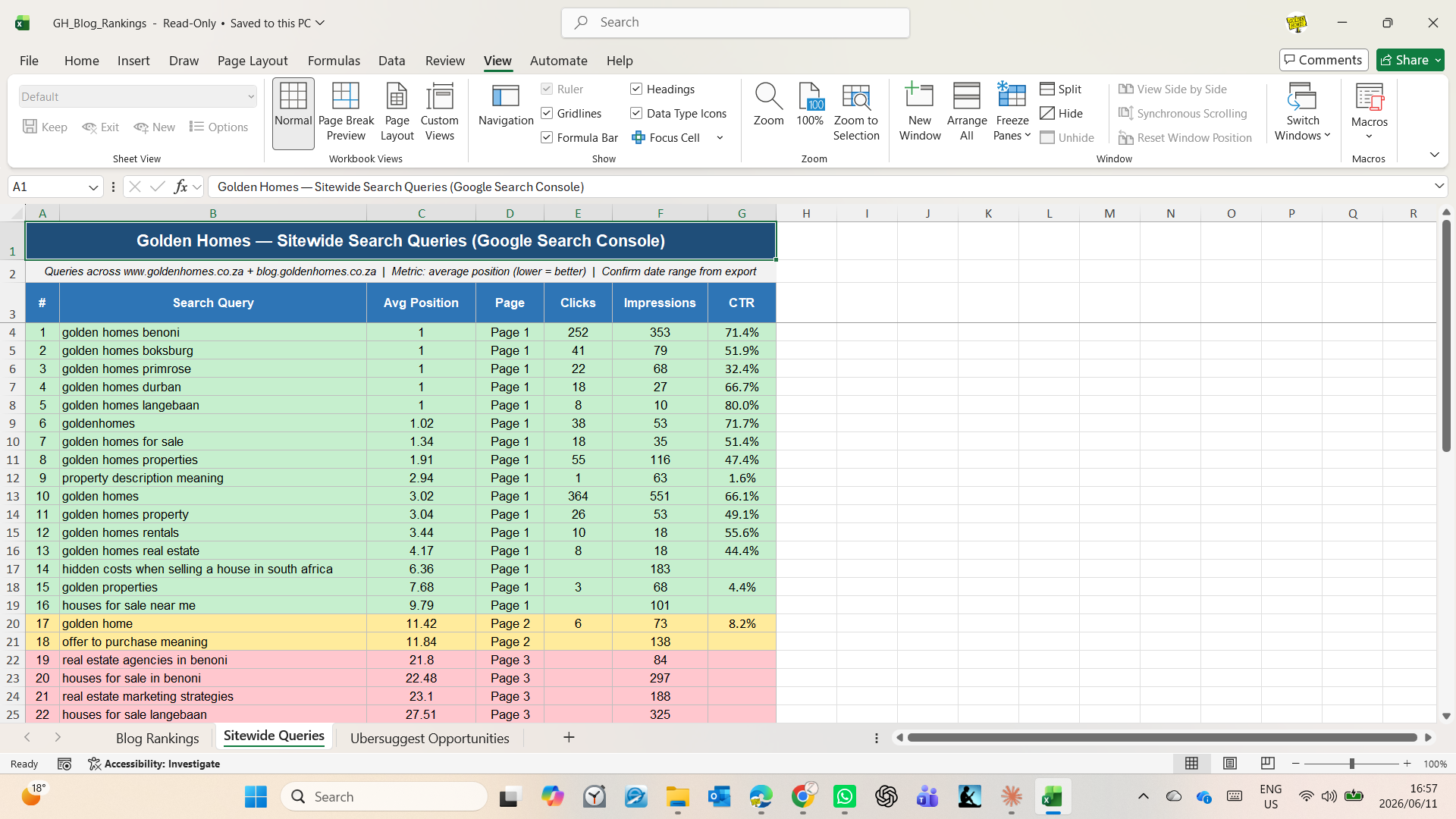This screenshot has width=1456, height=819.
Task: Open File Explorer from the taskbar
Action: 677,796
